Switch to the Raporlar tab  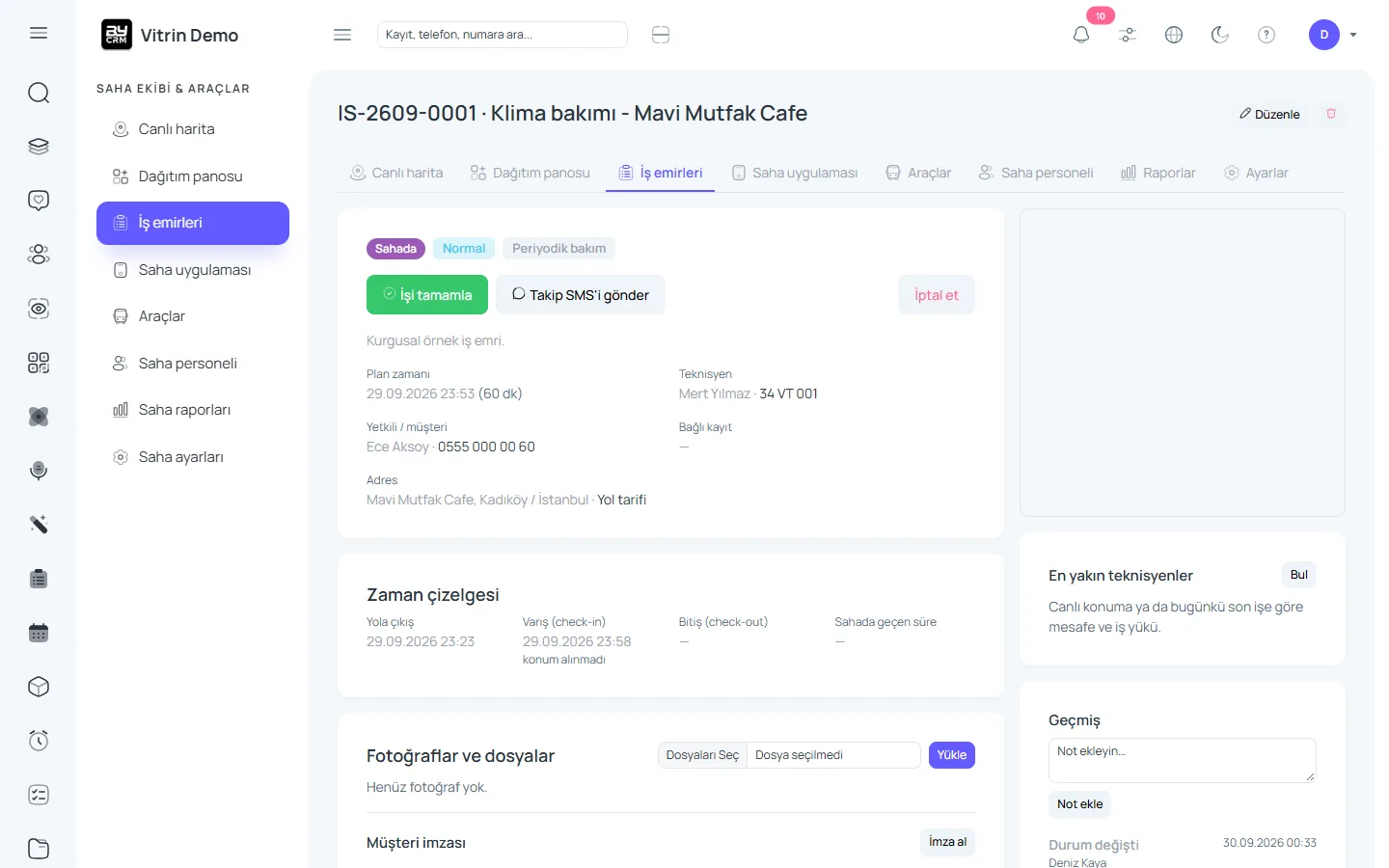point(1158,173)
